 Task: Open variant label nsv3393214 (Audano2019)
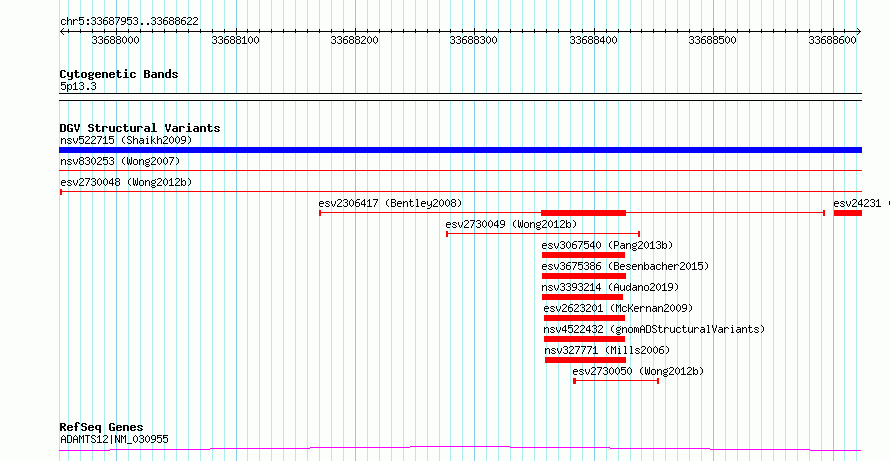610,287
